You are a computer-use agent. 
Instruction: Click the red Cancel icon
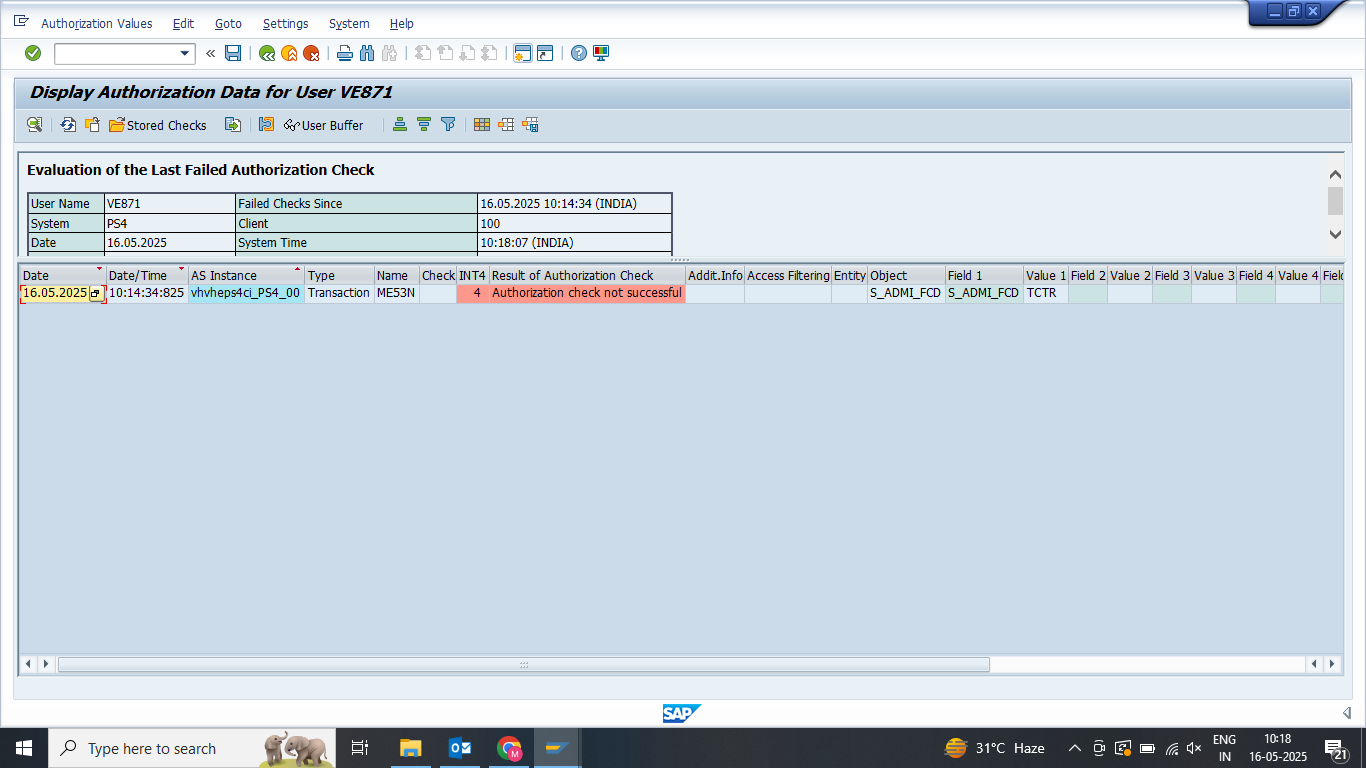coord(311,53)
